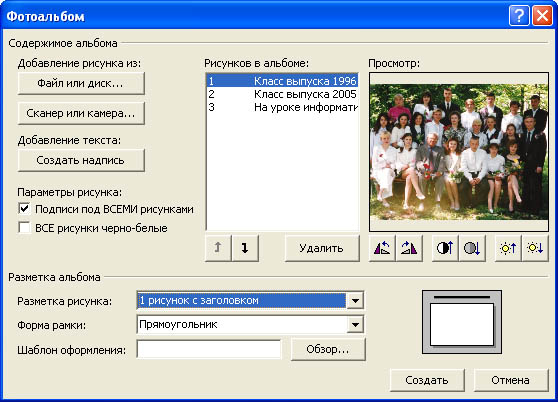558x402 pixels.
Task: Enable 'ВСЕ рисунки черно-белые' checkbox
Action: [24, 227]
